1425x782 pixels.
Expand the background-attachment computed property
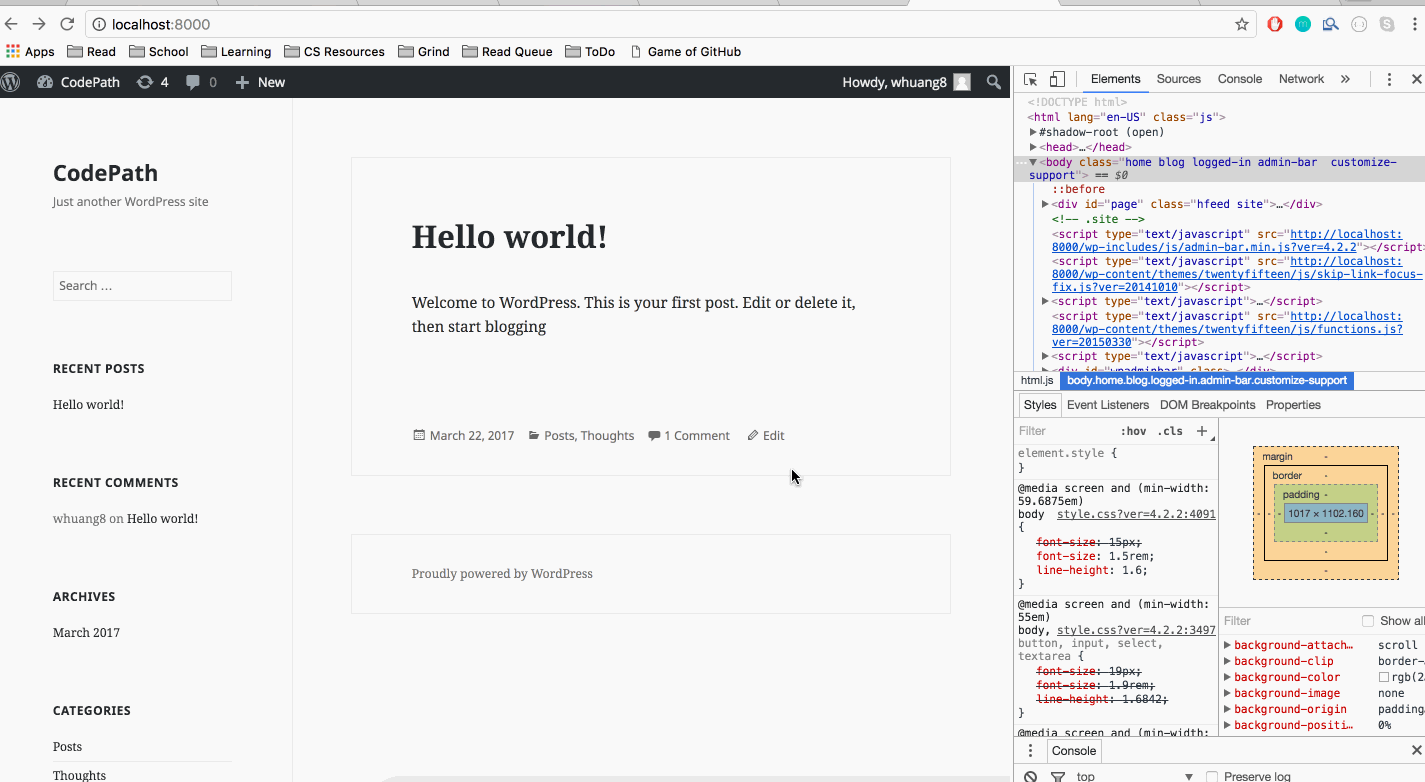click(x=1228, y=645)
